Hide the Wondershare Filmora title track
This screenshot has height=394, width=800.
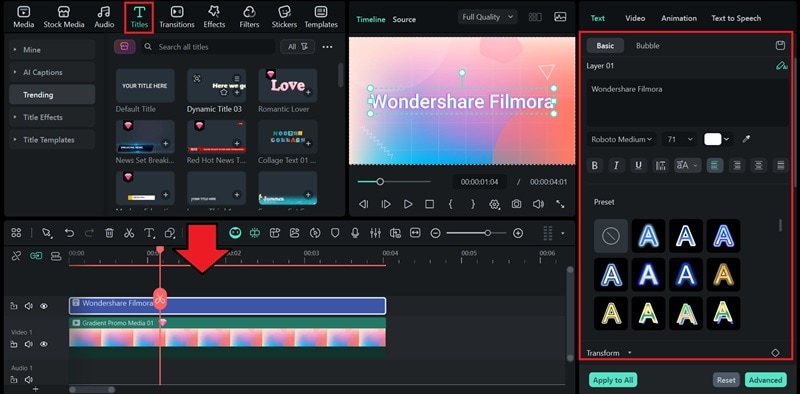click(x=44, y=306)
